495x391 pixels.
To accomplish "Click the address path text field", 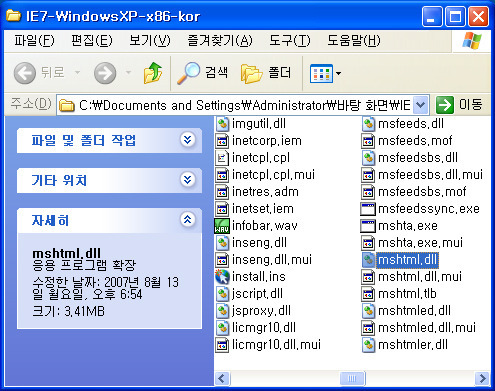I will point(245,106).
